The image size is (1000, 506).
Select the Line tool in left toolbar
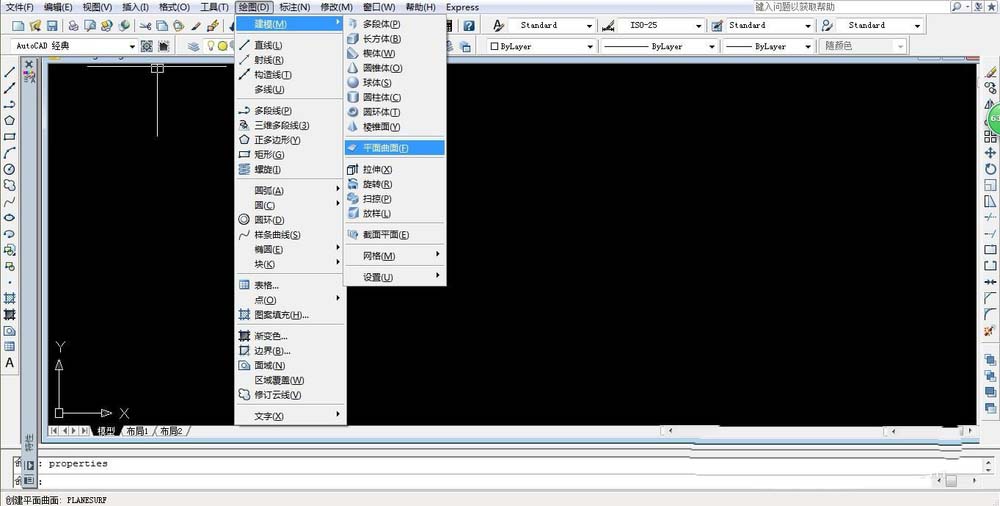click(10, 72)
